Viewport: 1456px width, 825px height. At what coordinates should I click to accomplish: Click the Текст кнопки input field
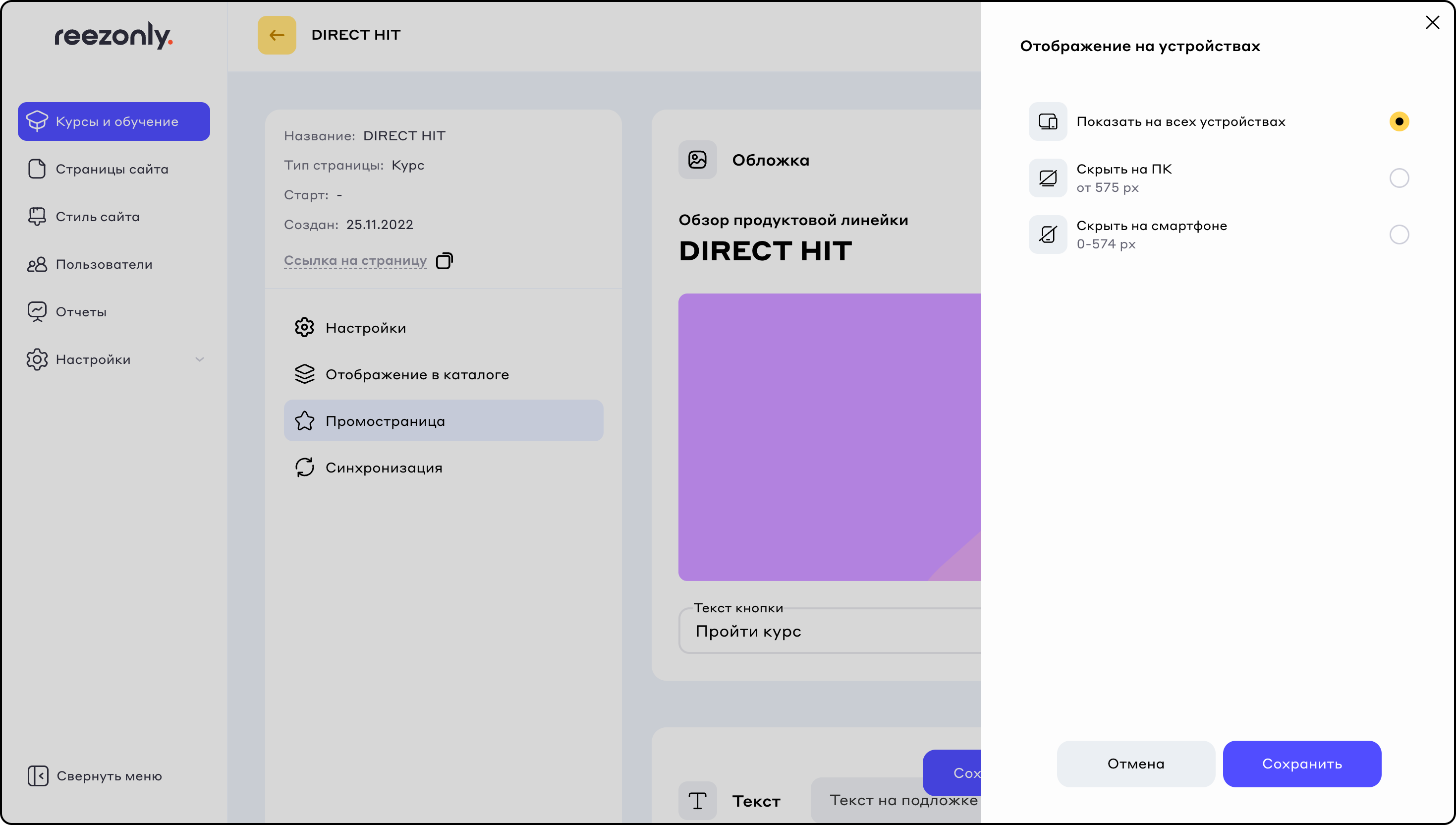coord(829,631)
